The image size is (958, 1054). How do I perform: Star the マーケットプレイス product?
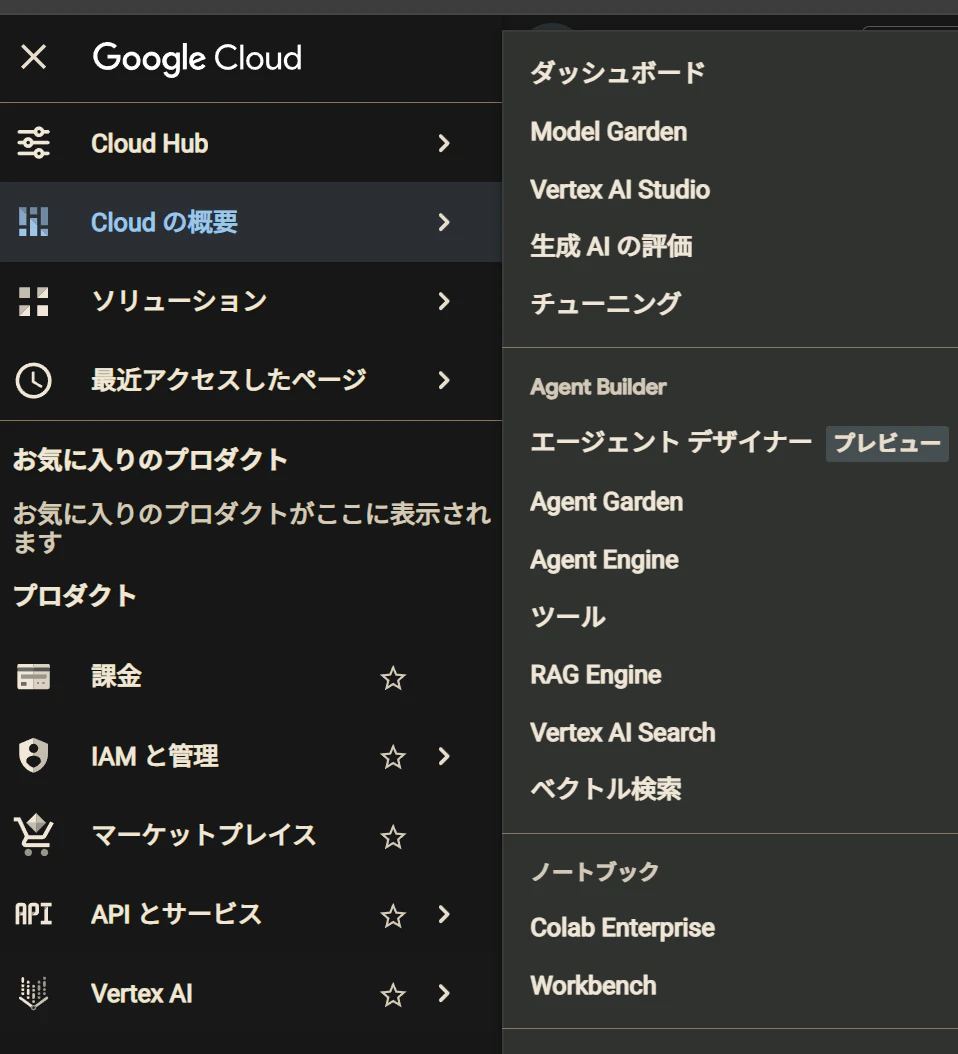click(x=393, y=837)
